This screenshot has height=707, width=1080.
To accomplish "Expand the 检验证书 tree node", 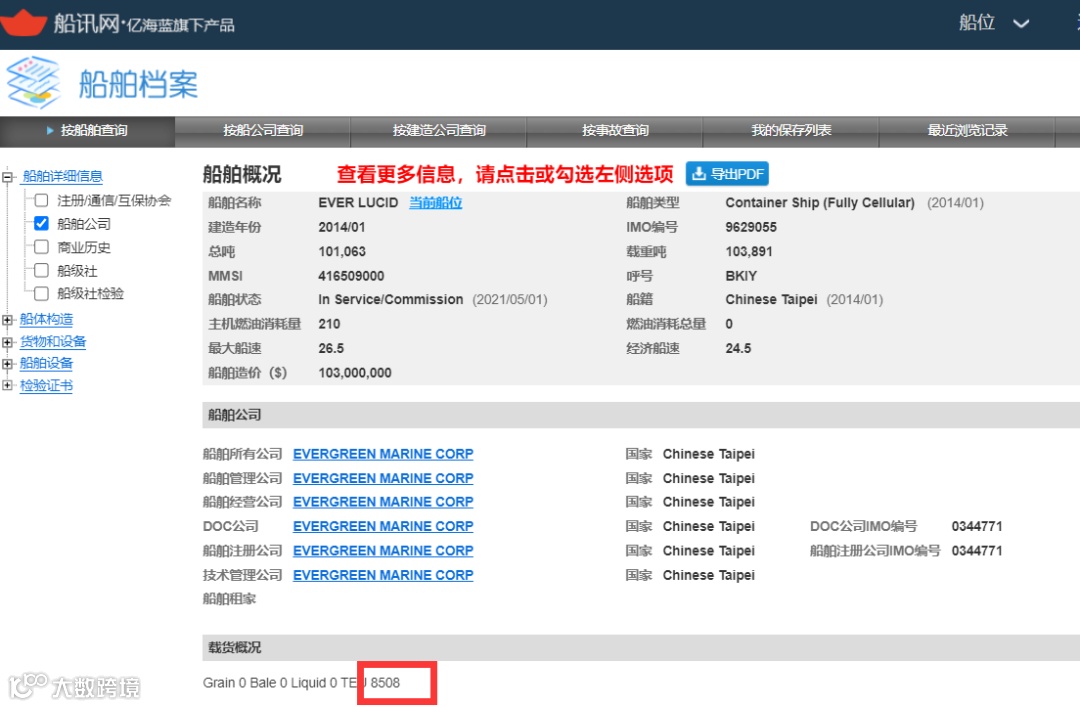I will point(8,386).
